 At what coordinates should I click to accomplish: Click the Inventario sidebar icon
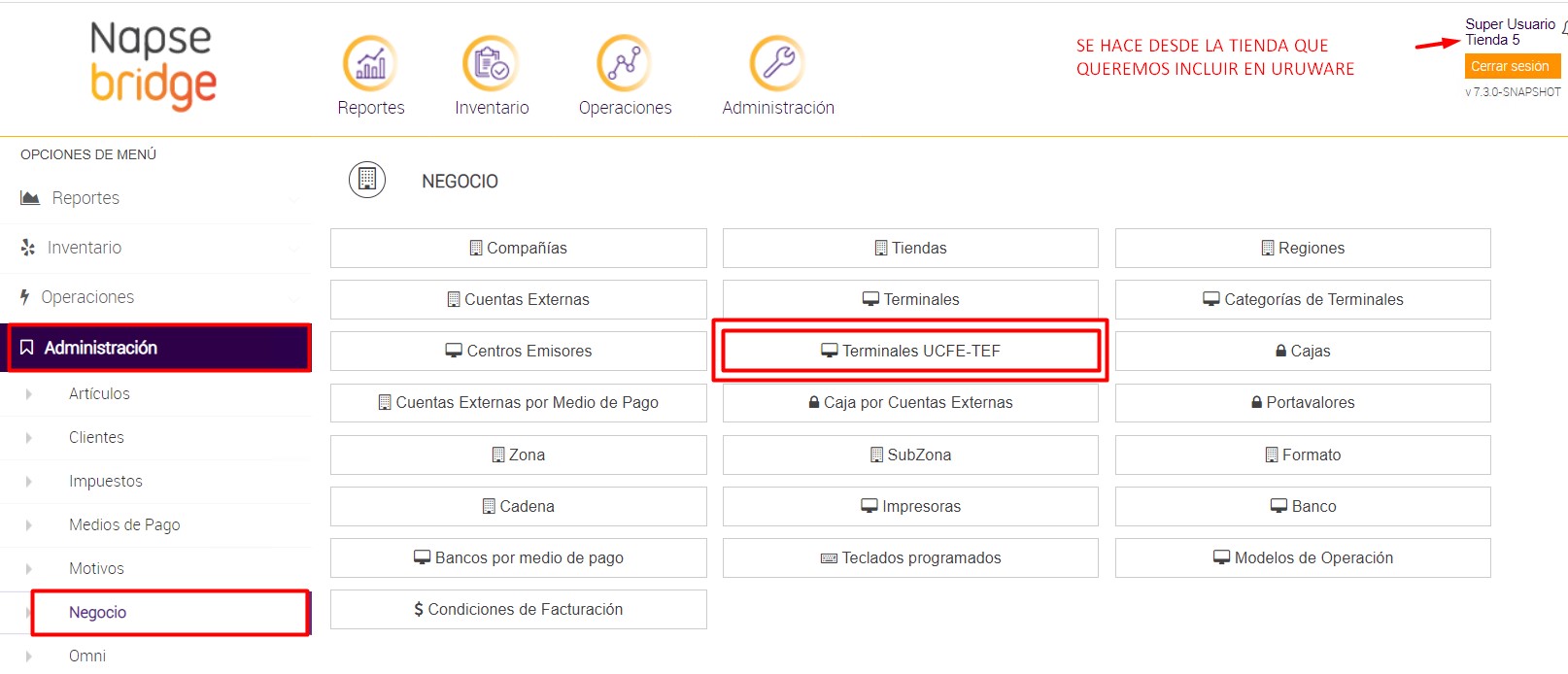click(28, 248)
